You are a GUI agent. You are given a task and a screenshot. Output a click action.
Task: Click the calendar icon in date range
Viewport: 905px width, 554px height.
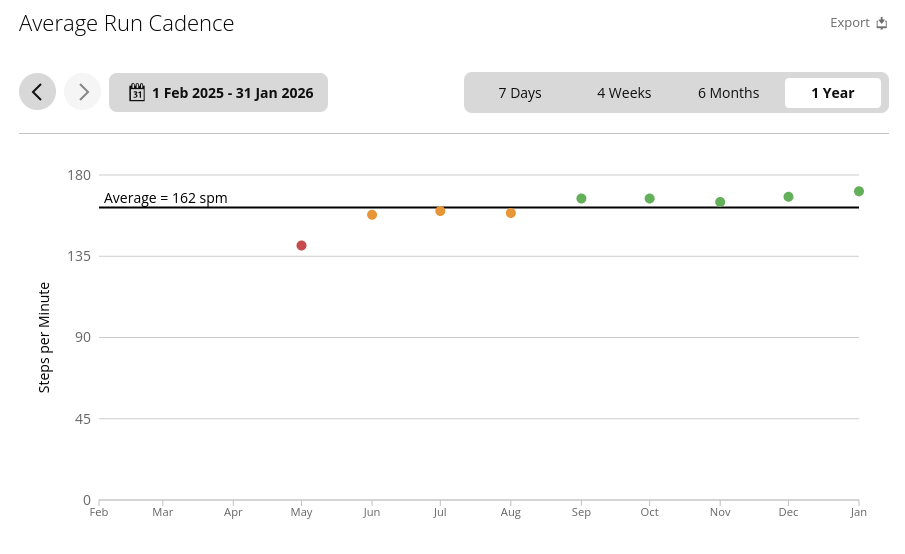(137, 93)
